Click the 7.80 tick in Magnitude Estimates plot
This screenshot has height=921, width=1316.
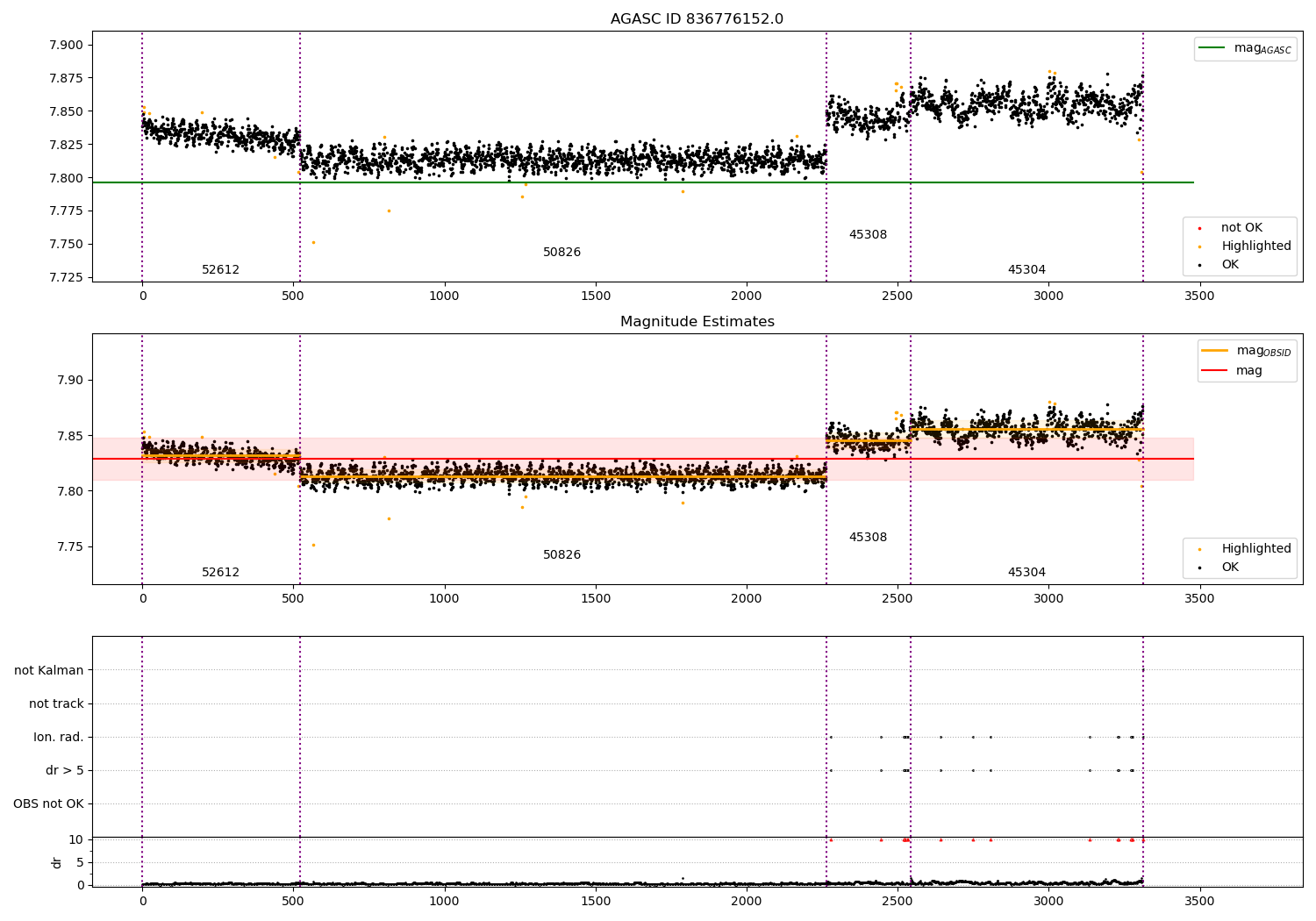[70, 491]
